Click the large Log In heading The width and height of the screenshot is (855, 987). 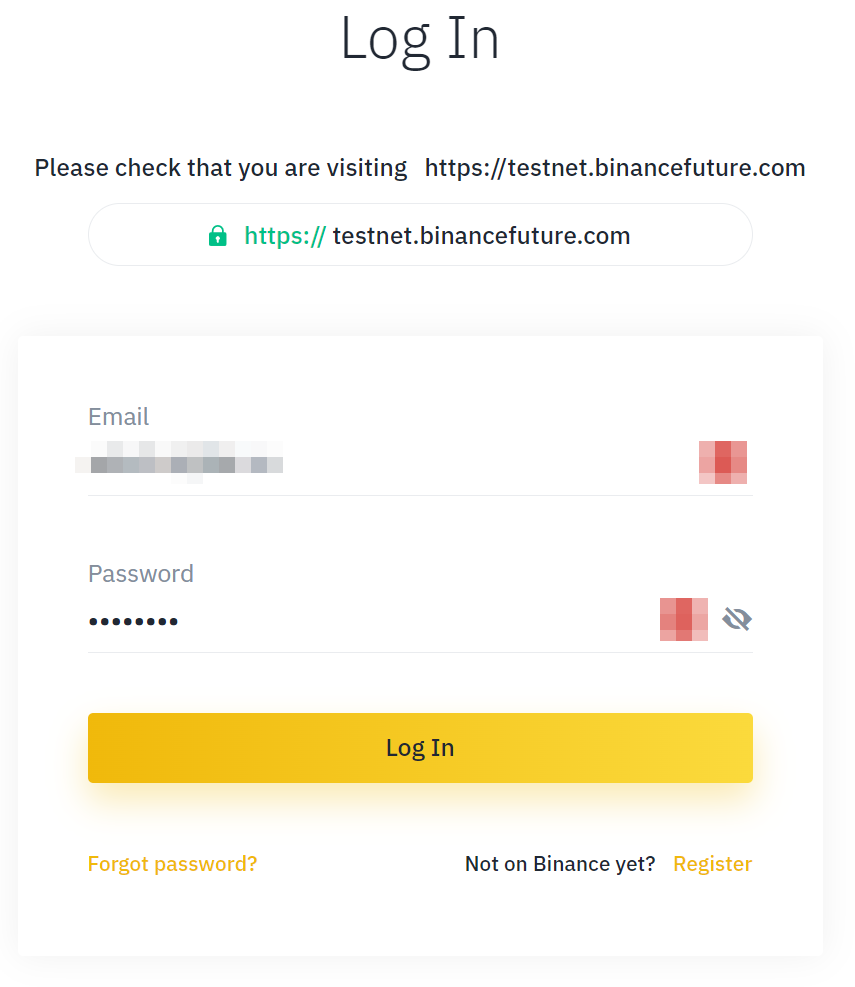click(x=420, y=39)
